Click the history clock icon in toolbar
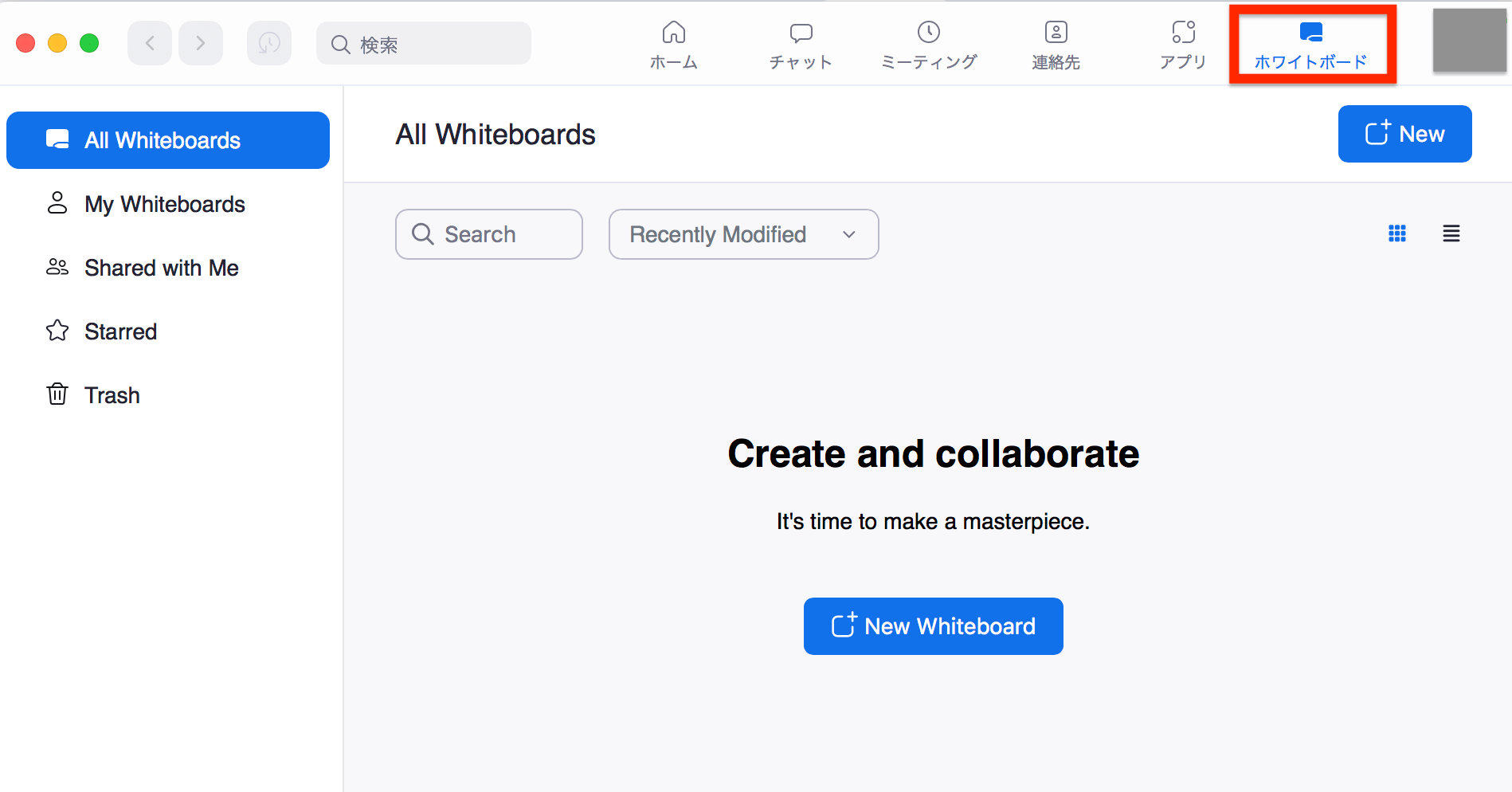This screenshot has width=1512, height=792. pos(269,43)
